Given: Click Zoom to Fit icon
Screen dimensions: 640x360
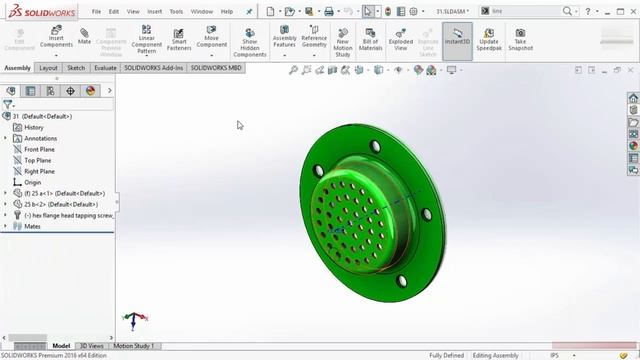Looking at the screenshot, I should click(x=293, y=70).
